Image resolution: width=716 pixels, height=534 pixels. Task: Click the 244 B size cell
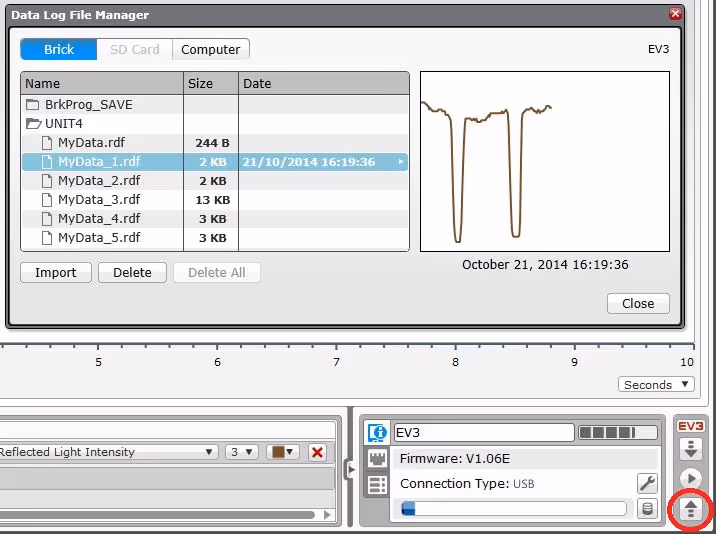point(212,143)
